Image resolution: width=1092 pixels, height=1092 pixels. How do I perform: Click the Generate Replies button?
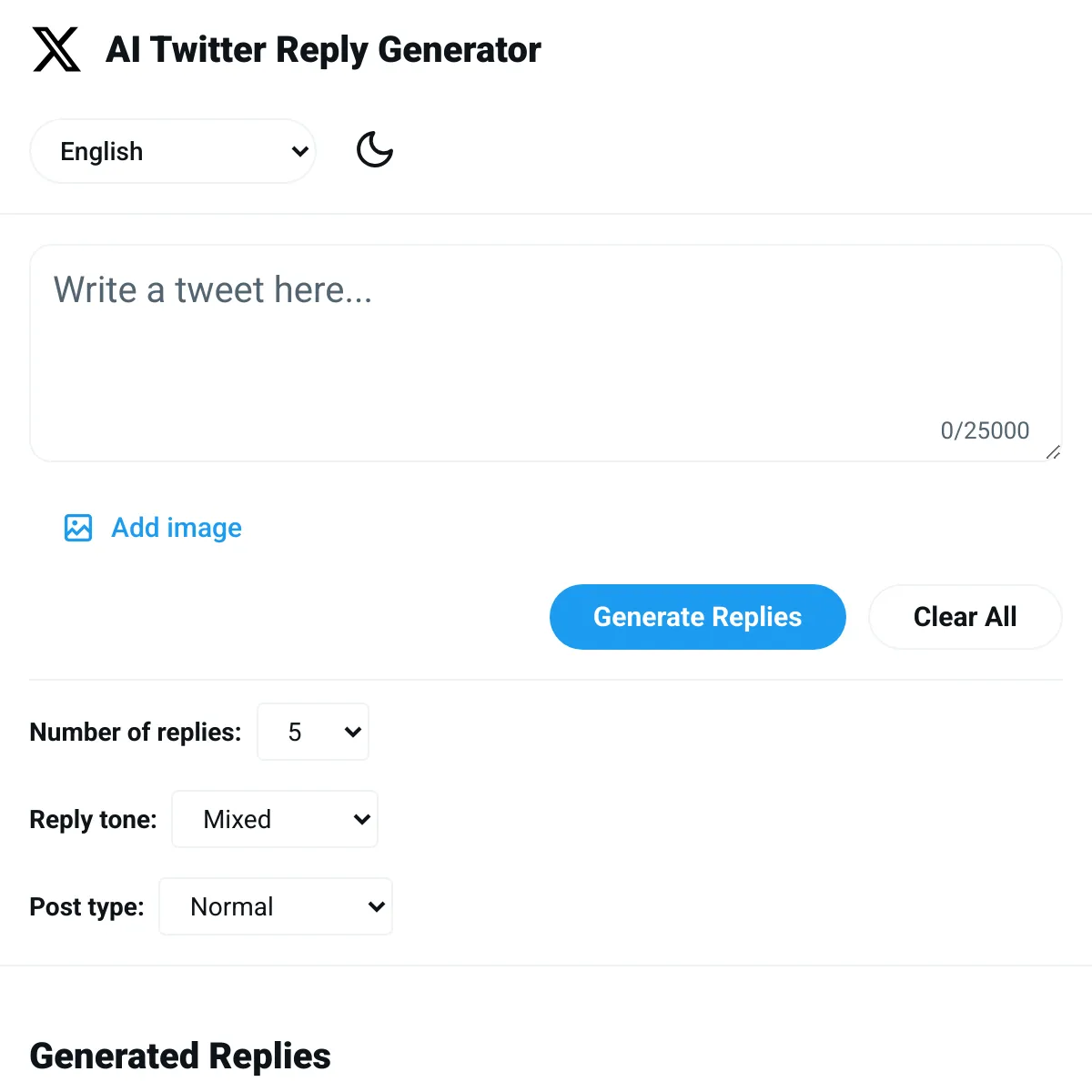pos(698,617)
